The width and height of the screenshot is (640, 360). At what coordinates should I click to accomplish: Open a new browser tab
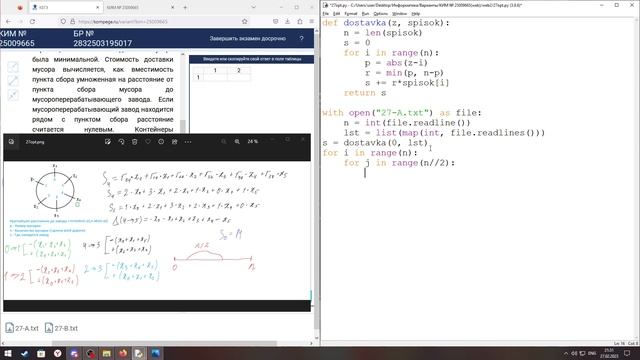click(x=185, y=7)
